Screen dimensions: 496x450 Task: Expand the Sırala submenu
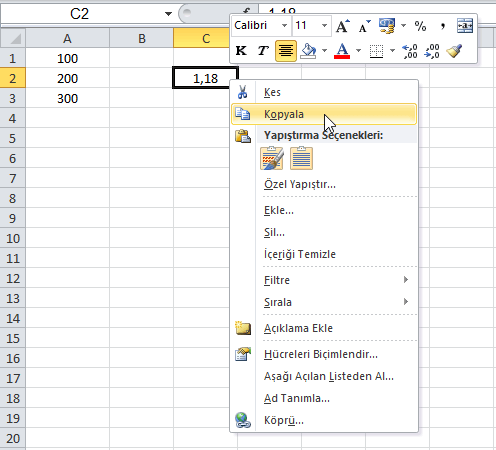[x=324, y=302]
